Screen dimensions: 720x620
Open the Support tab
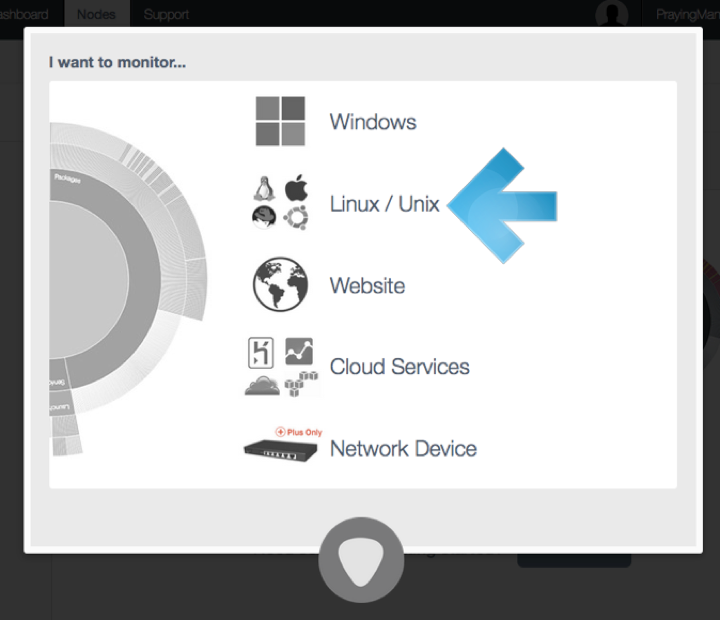[166, 14]
